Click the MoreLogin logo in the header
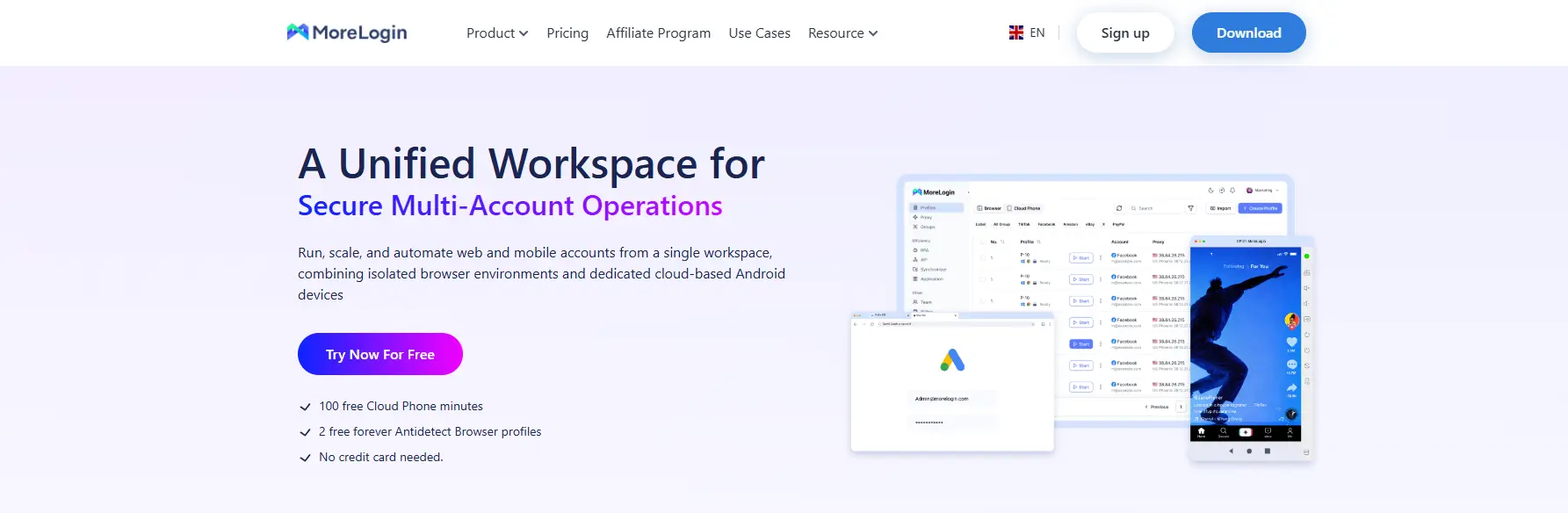This screenshot has width=1568, height=513. click(347, 33)
